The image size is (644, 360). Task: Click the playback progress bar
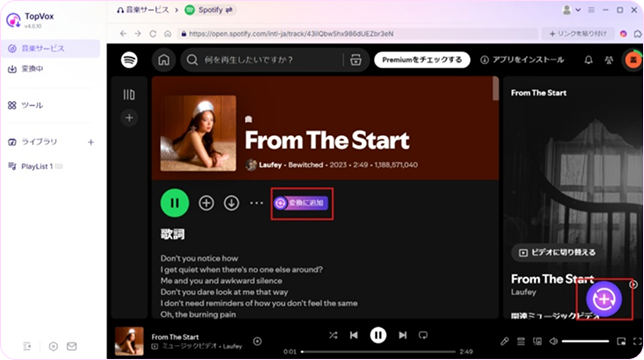click(379, 352)
